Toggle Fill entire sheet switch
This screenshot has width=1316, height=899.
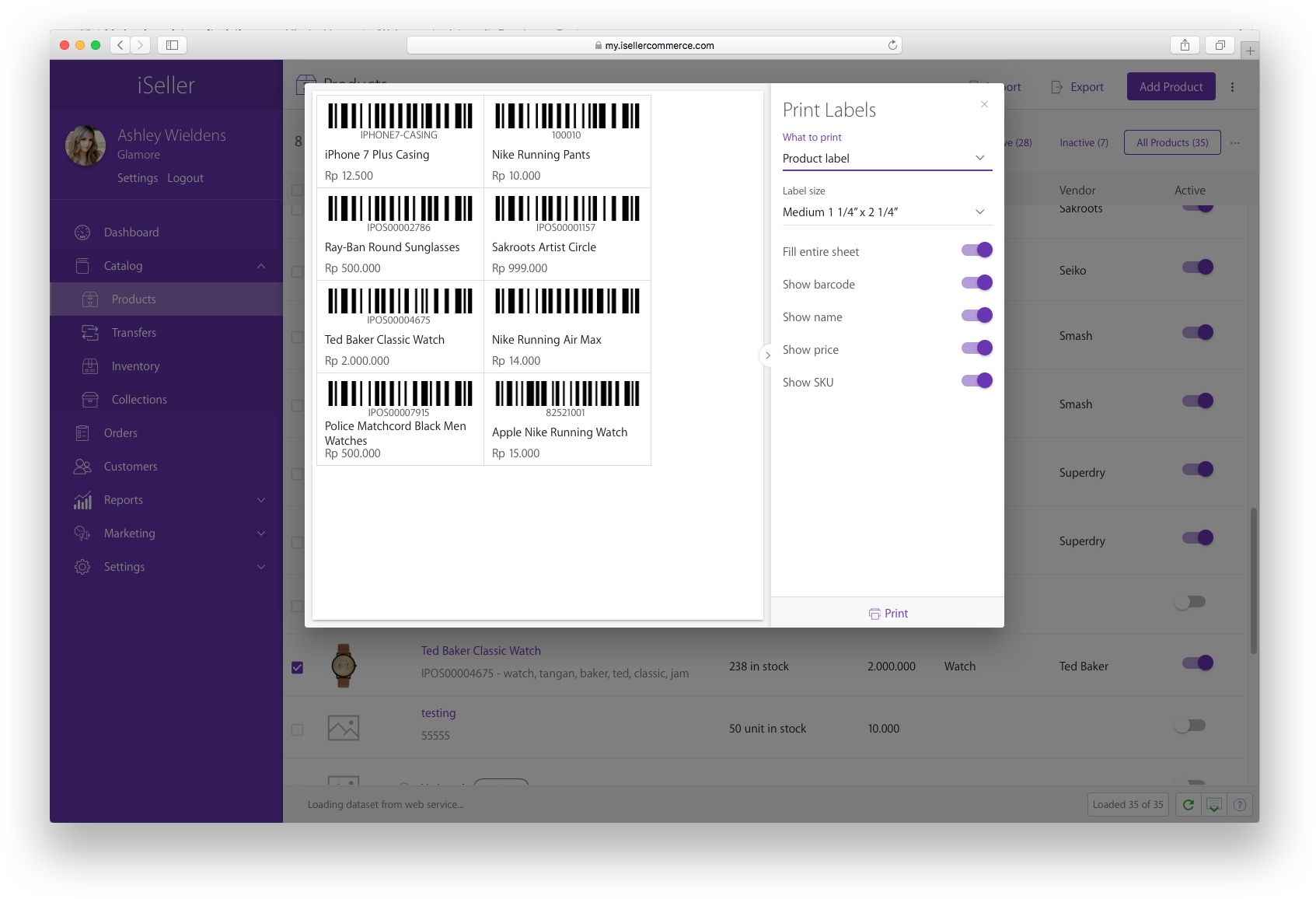coord(977,250)
